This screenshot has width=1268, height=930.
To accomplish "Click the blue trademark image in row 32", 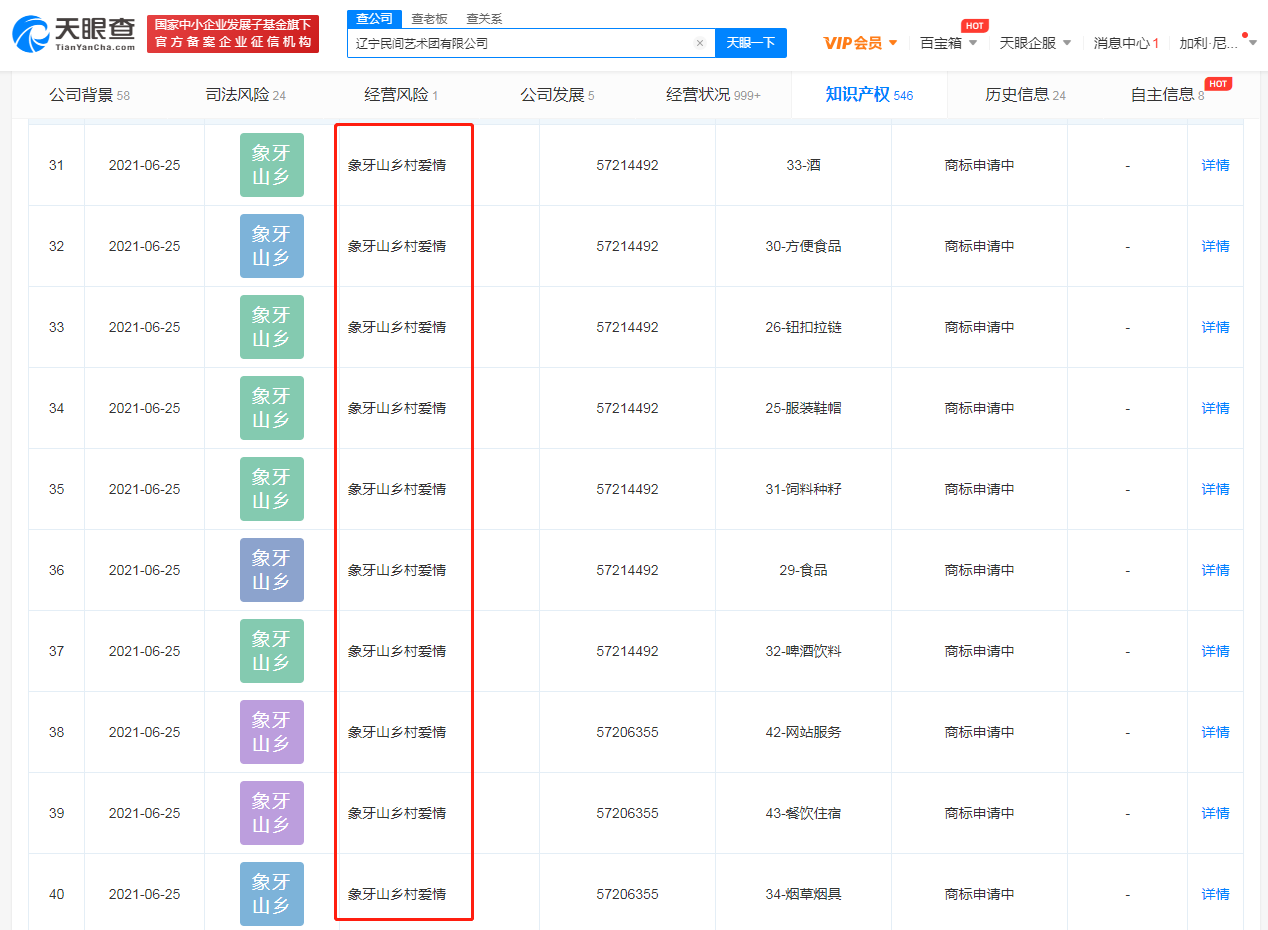I will tap(271, 246).
